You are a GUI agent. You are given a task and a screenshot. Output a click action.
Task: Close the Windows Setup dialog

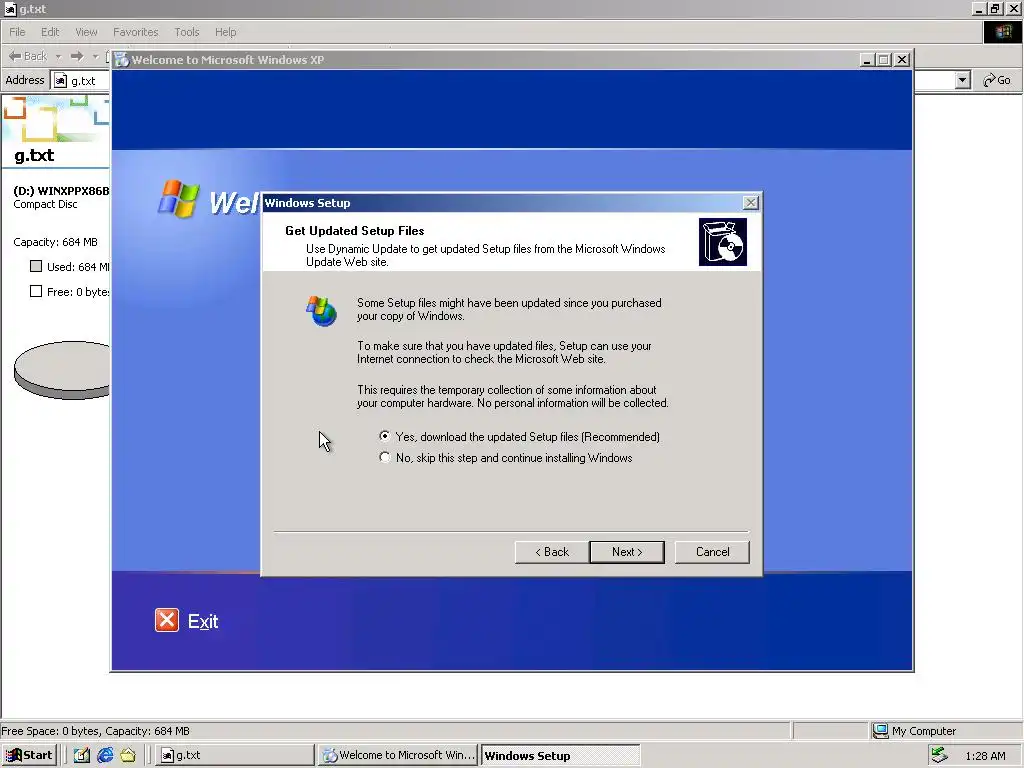(x=750, y=203)
